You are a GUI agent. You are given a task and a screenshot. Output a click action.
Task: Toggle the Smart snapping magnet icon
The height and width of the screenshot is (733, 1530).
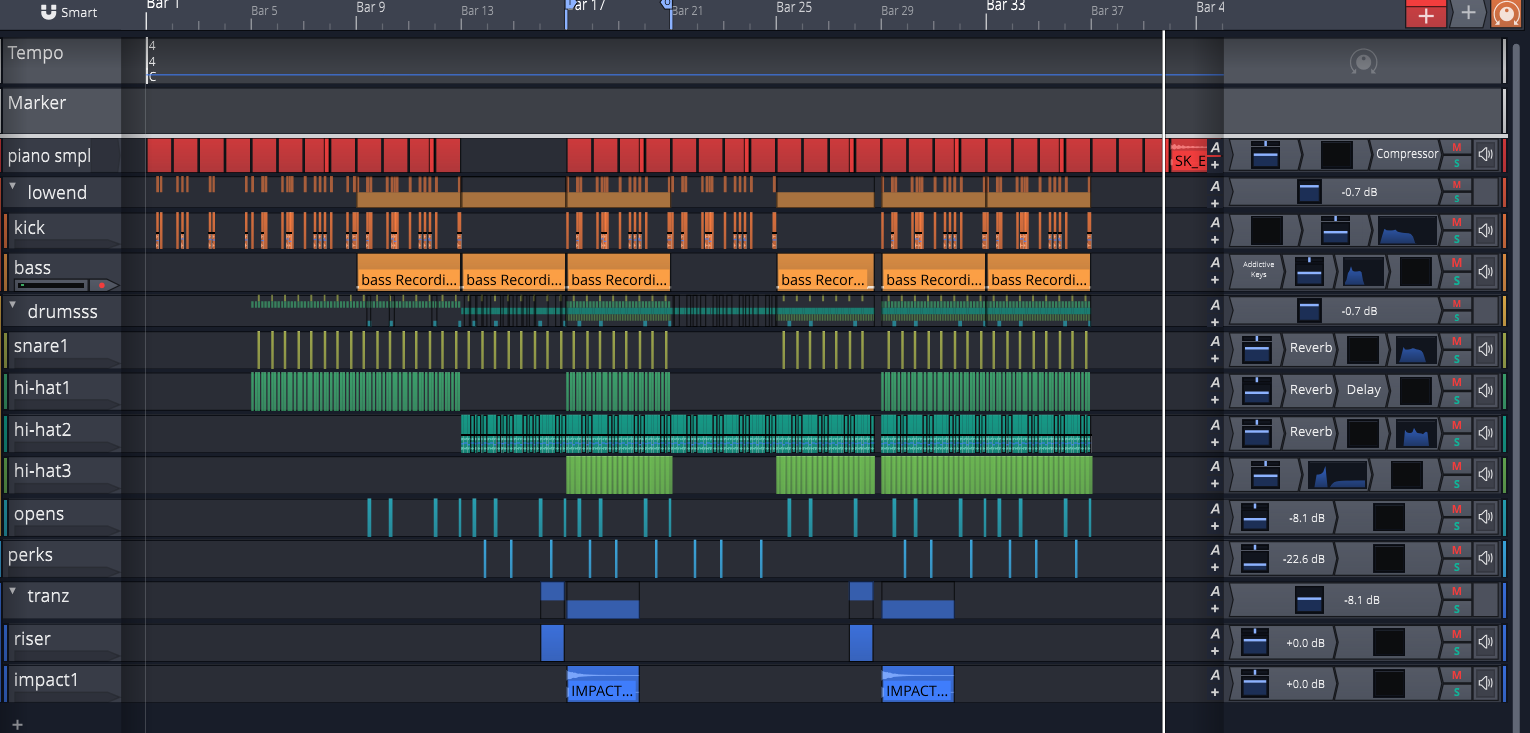pos(49,12)
